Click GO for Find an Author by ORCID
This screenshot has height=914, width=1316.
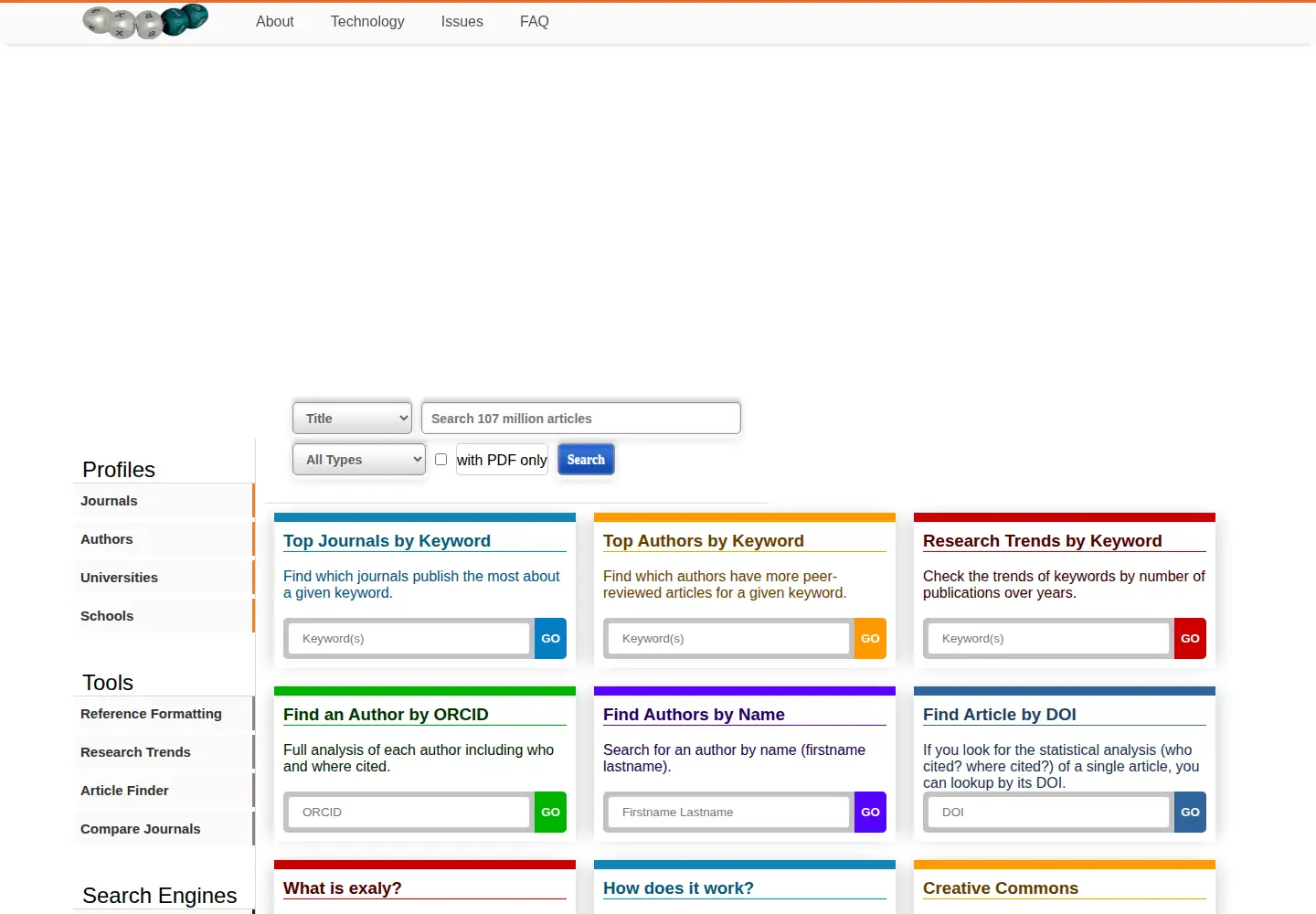(550, 813)
